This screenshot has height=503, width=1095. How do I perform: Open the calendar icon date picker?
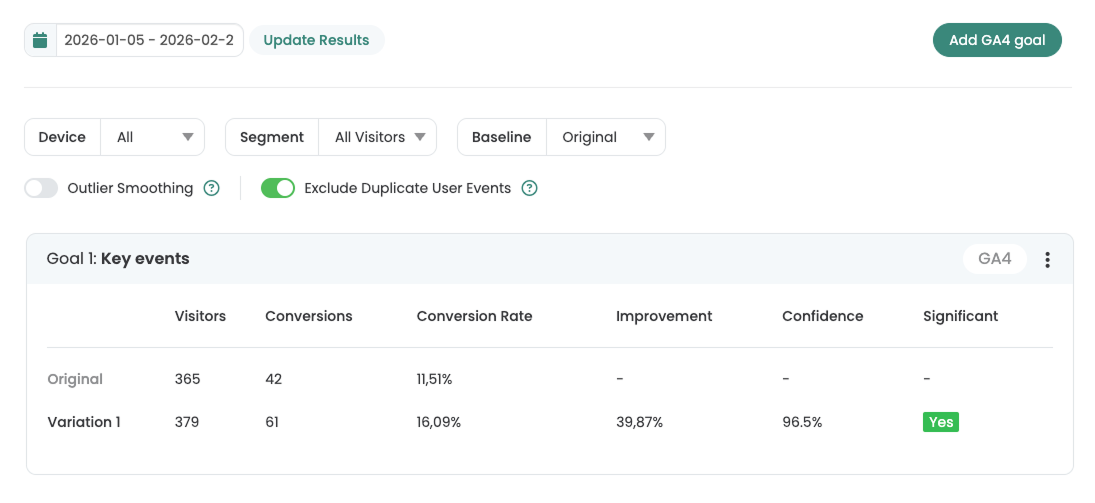point(41,40)
